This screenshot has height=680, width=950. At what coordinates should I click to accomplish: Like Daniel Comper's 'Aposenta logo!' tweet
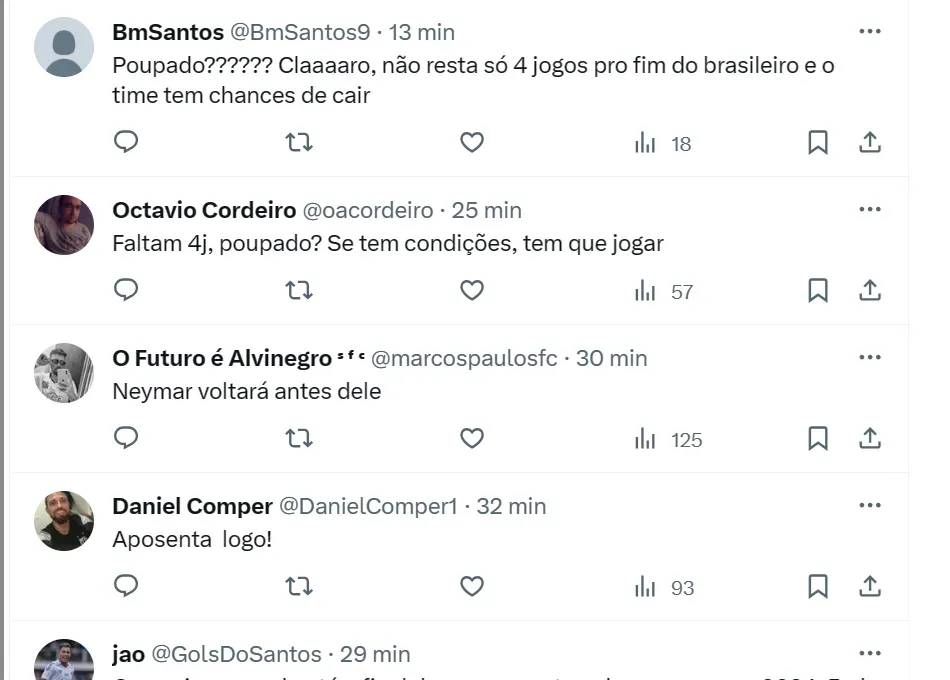pos(472,587)
